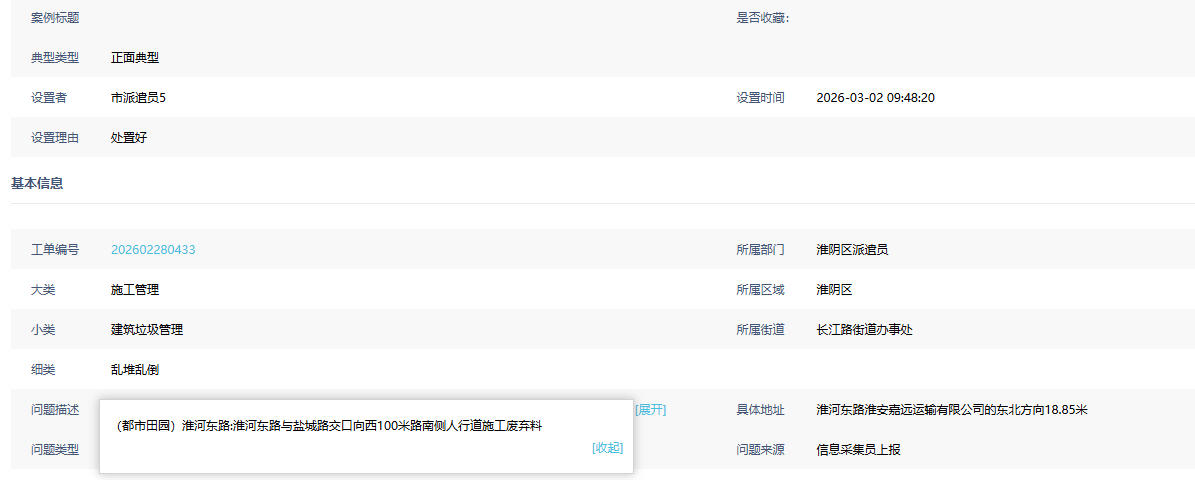The image size is (1195, 480).
Task: Click the setter name 市派遣员5
Action: (x=138, y=98)
